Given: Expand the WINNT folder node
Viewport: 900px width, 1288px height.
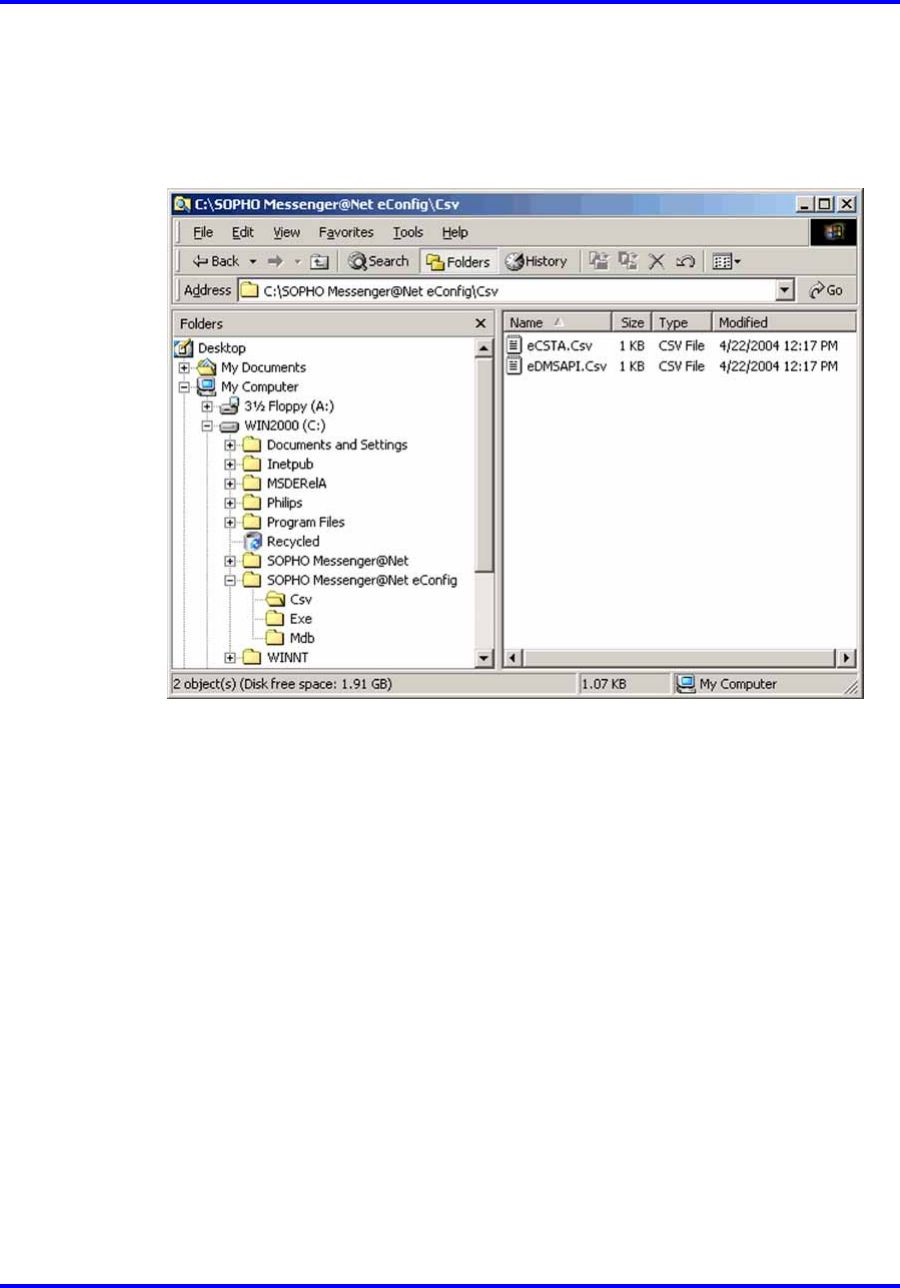Looking at the screenshot, I should pos(231,658).
